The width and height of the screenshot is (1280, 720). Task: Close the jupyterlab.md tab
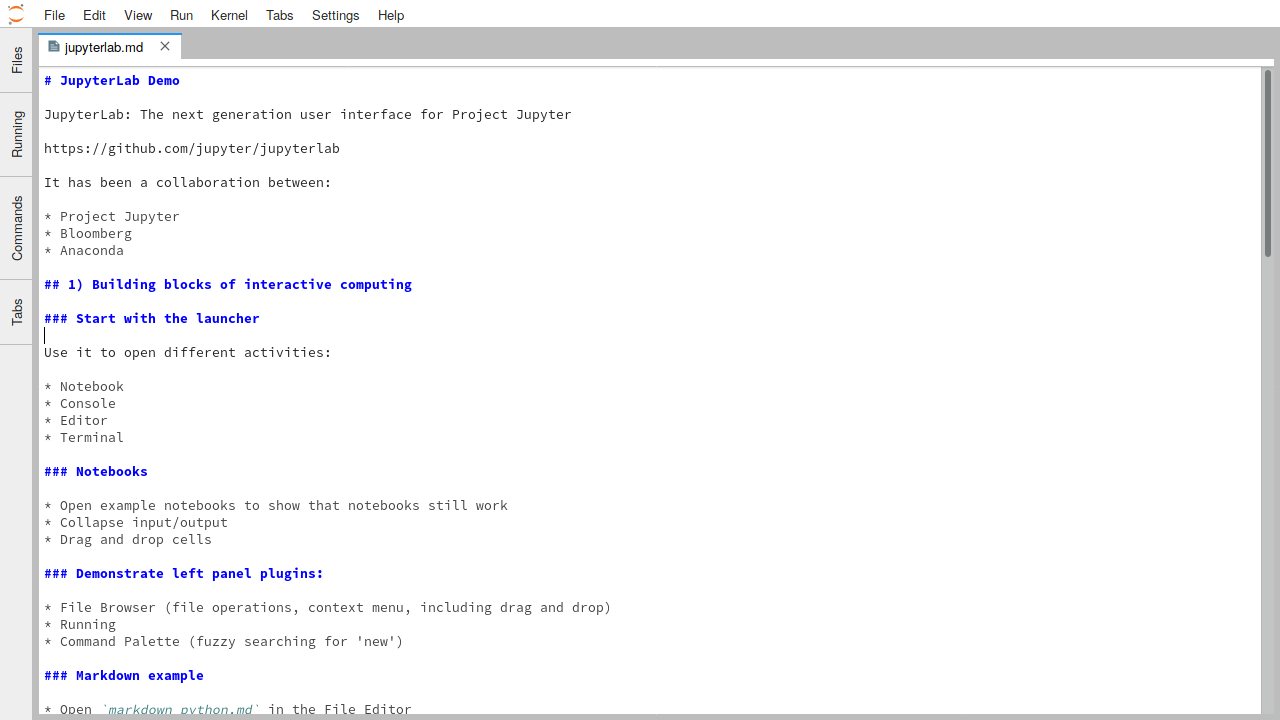pos(165,46)
